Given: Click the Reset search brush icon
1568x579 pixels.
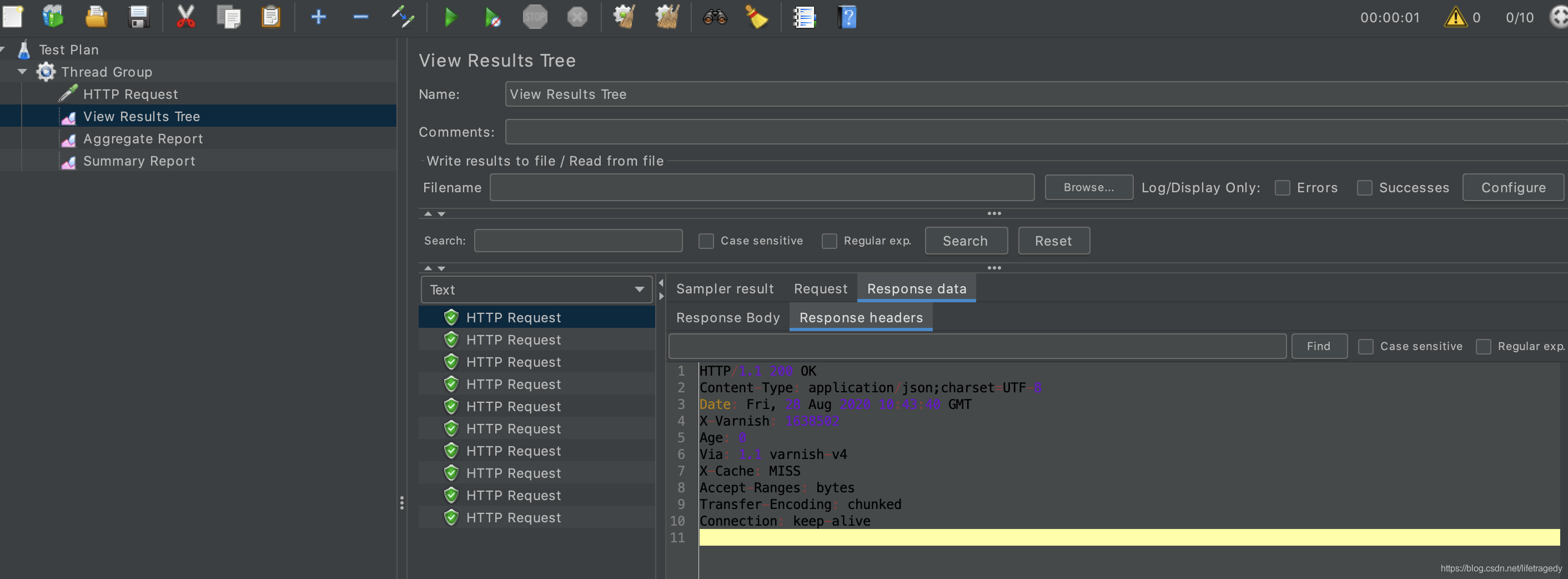Looking at the screenshot, I should (757, 17).
